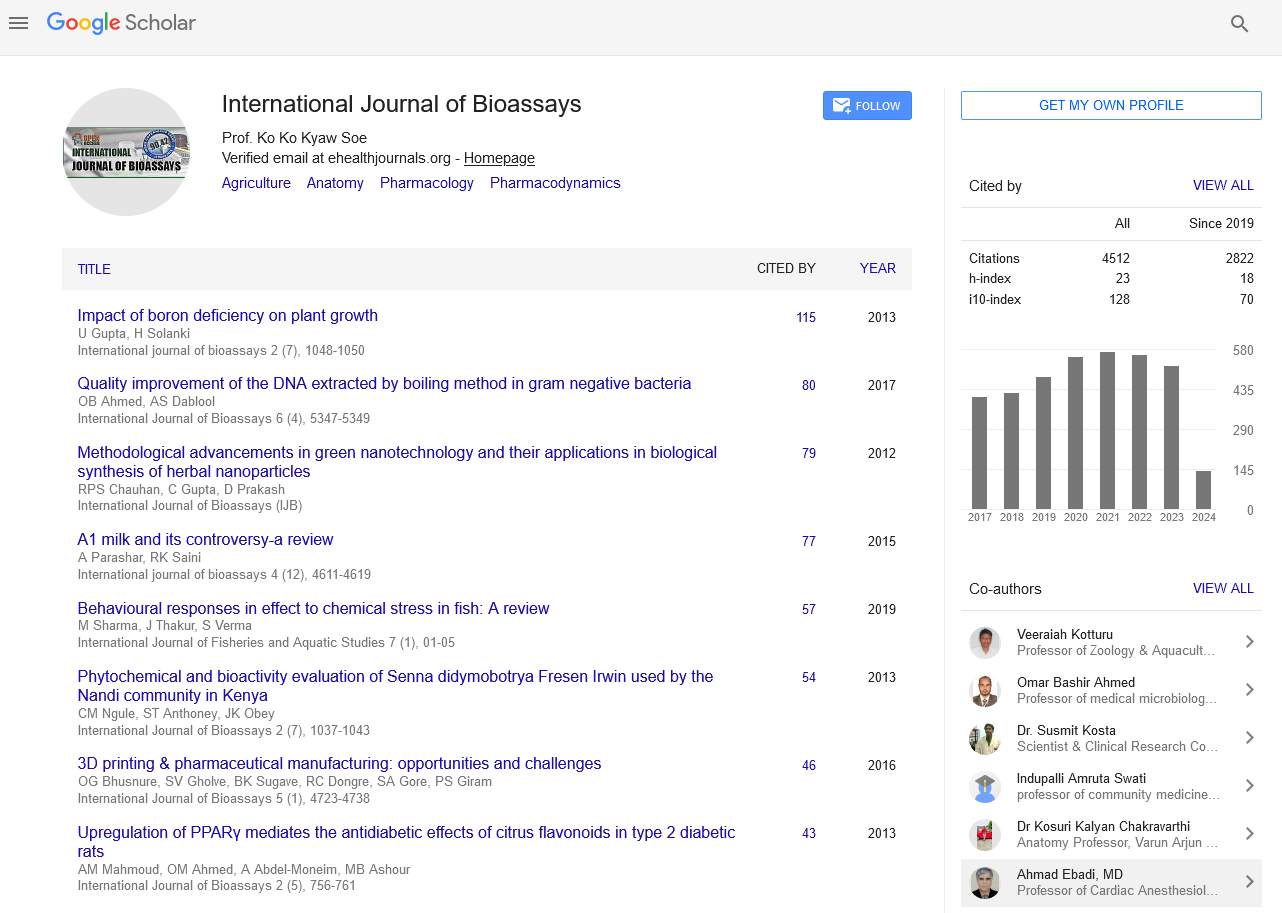Open citation count 80
Image resolution: width=1282 pixels, height=913 pixels.
(x=809, y=385)
